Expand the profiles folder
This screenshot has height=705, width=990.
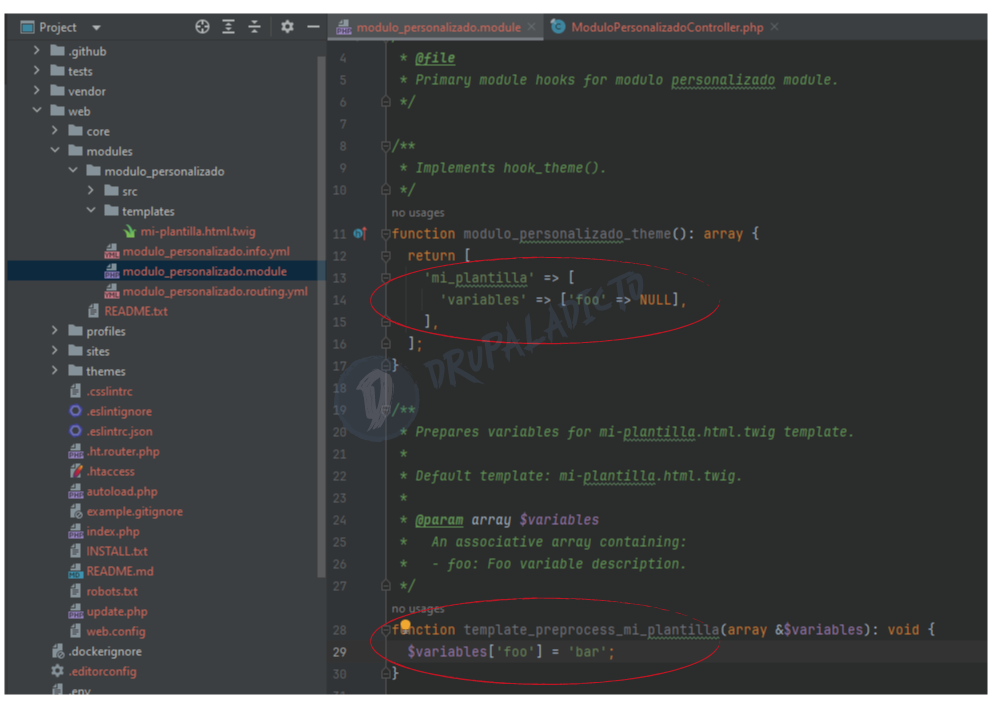(x=55, y=331)
